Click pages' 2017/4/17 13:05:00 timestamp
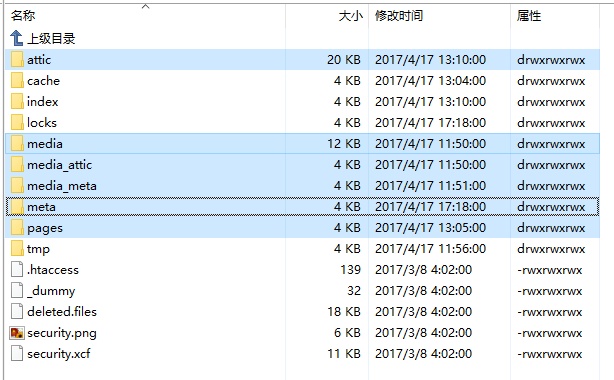 [430, 228]
